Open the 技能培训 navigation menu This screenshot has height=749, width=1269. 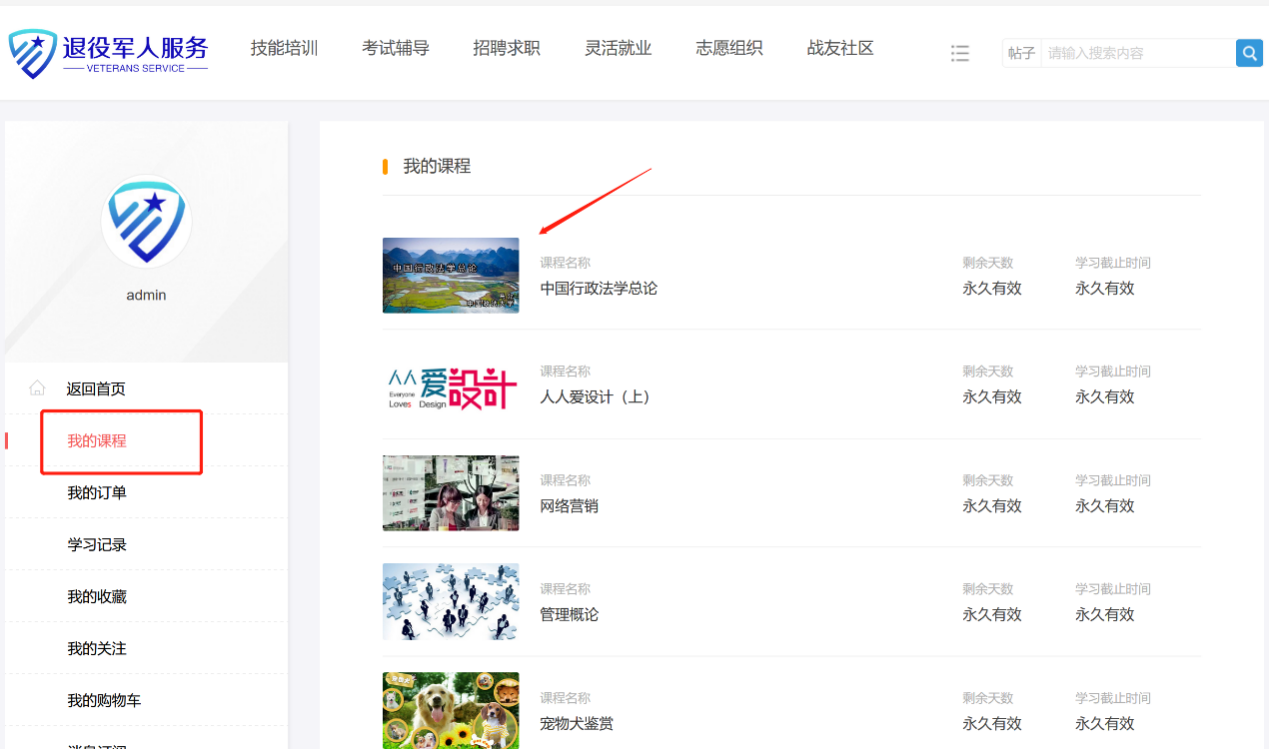pyautogui.click(x=284, y=48)
